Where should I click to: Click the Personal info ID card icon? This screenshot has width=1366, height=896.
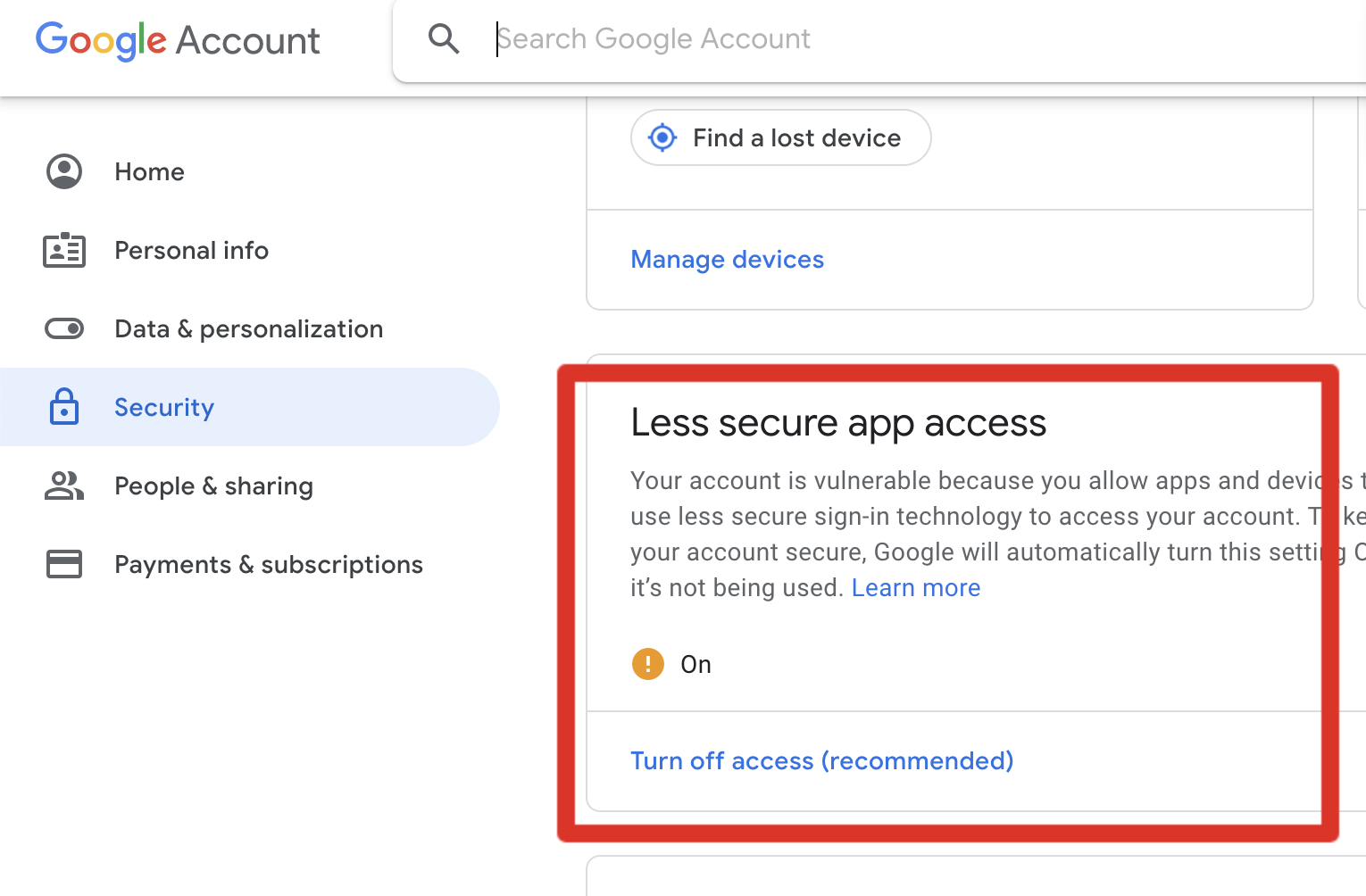click(x=64, y=250)
